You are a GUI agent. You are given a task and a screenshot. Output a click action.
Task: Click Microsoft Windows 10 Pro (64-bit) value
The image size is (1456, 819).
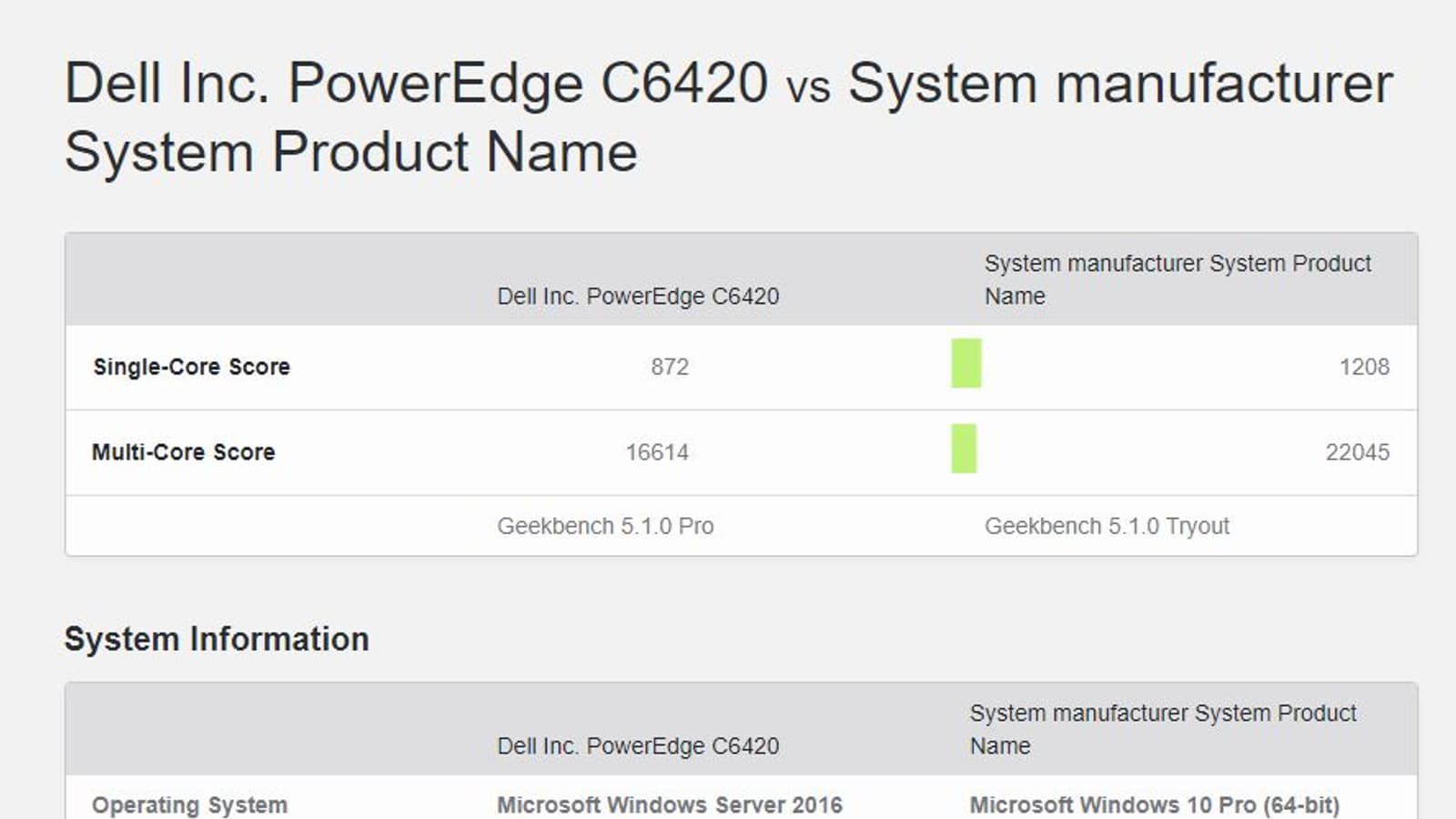1154,805
